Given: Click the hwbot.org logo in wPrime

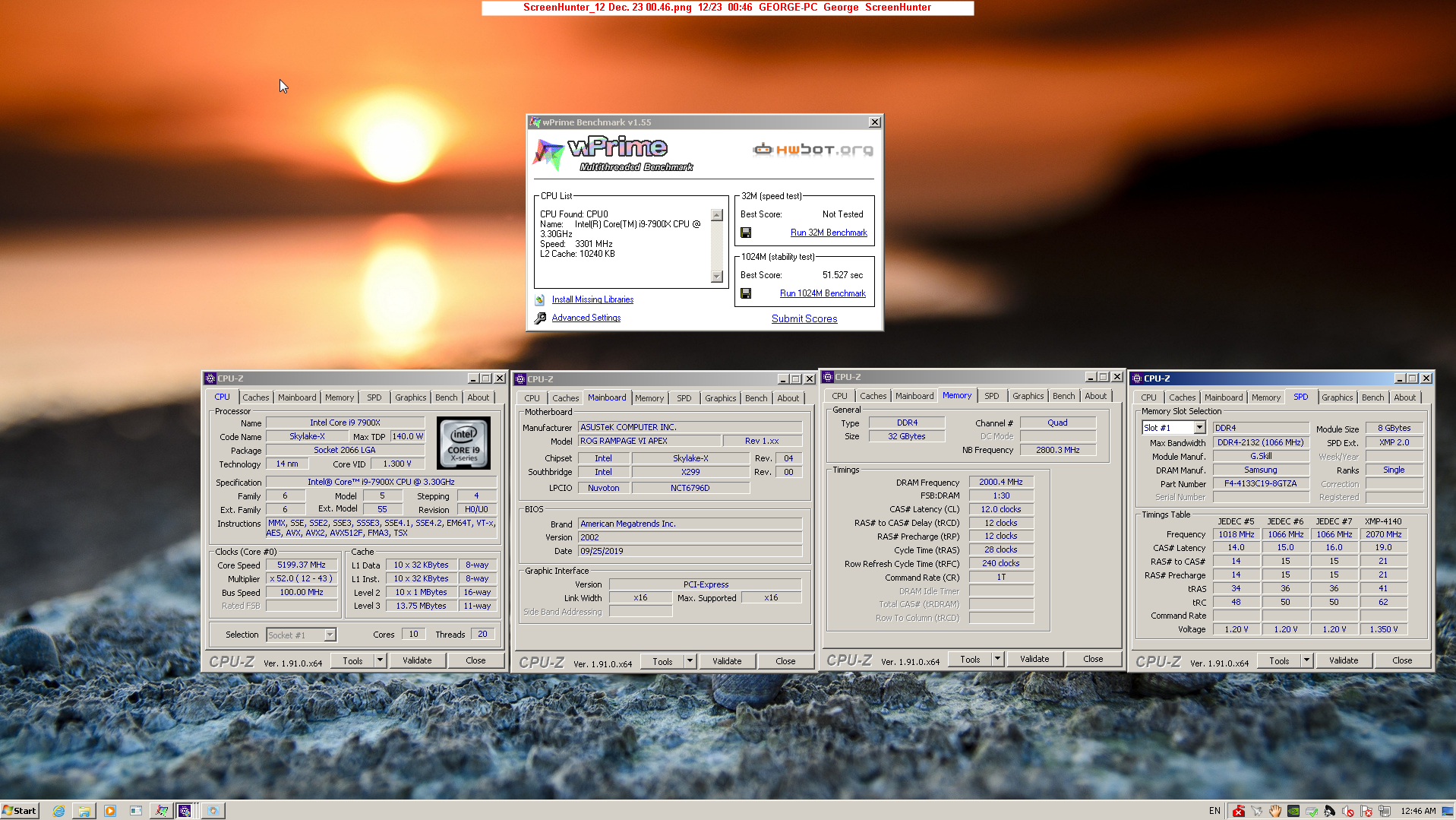Looking at the screenshot, I should point(813,150).
